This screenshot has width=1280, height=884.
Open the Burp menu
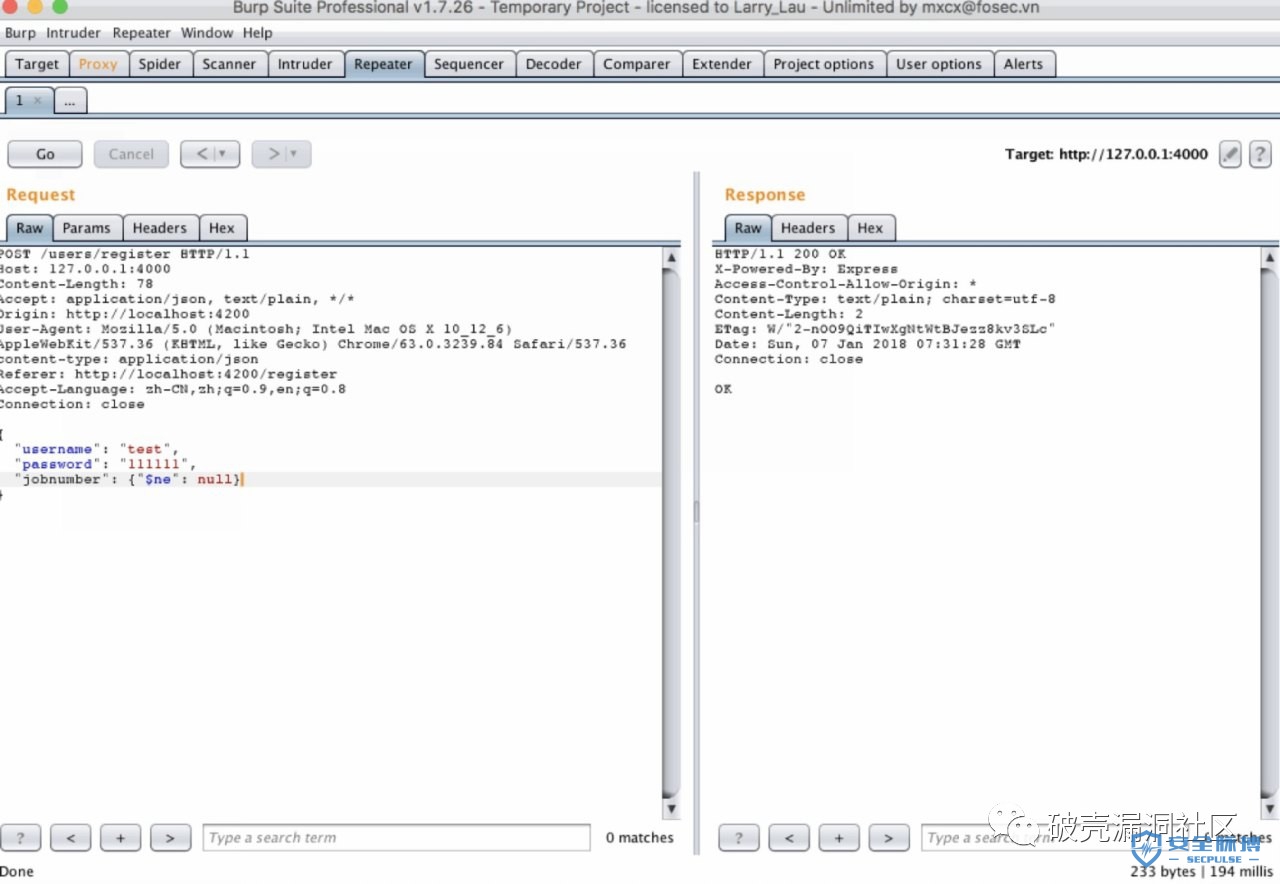(20, 33)
